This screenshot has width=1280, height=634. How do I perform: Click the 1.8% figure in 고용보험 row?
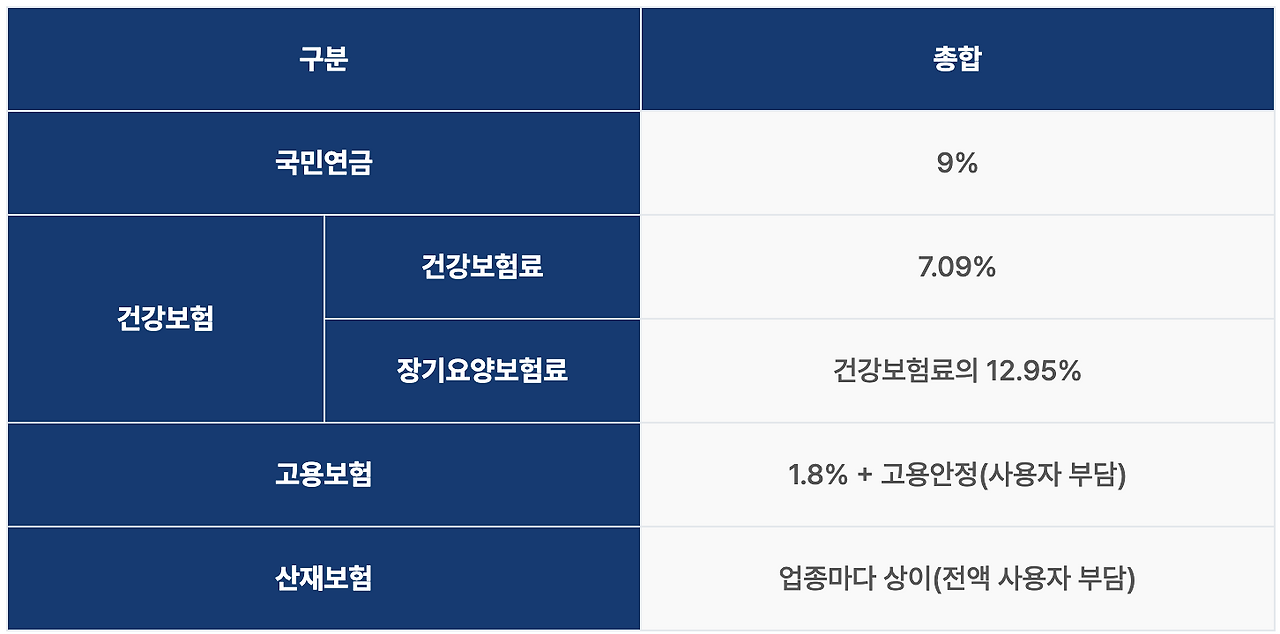click(x=818, y=475)
